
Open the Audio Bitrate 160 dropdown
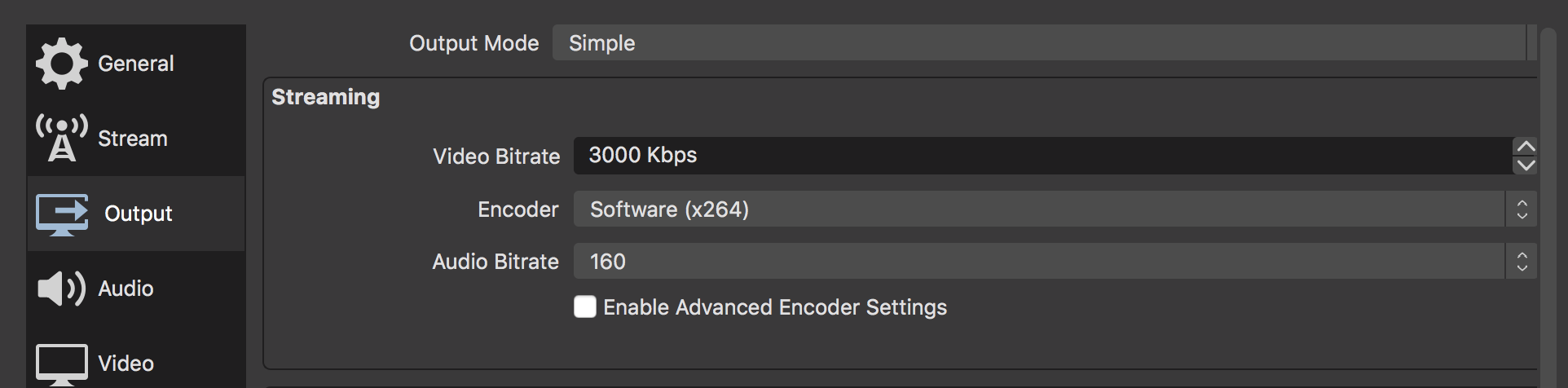point(1055,262)
